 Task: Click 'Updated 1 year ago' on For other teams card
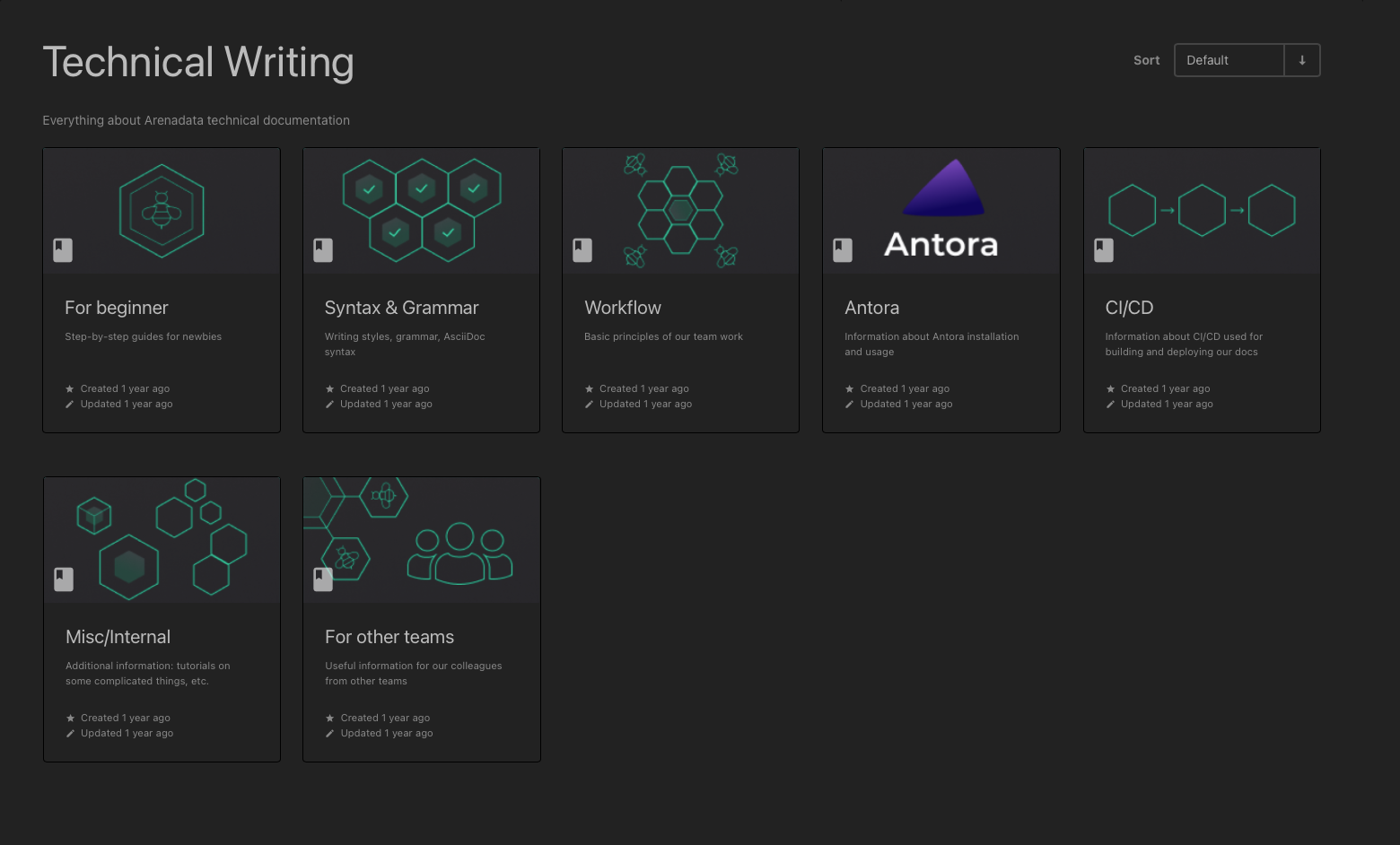[387, 734]
